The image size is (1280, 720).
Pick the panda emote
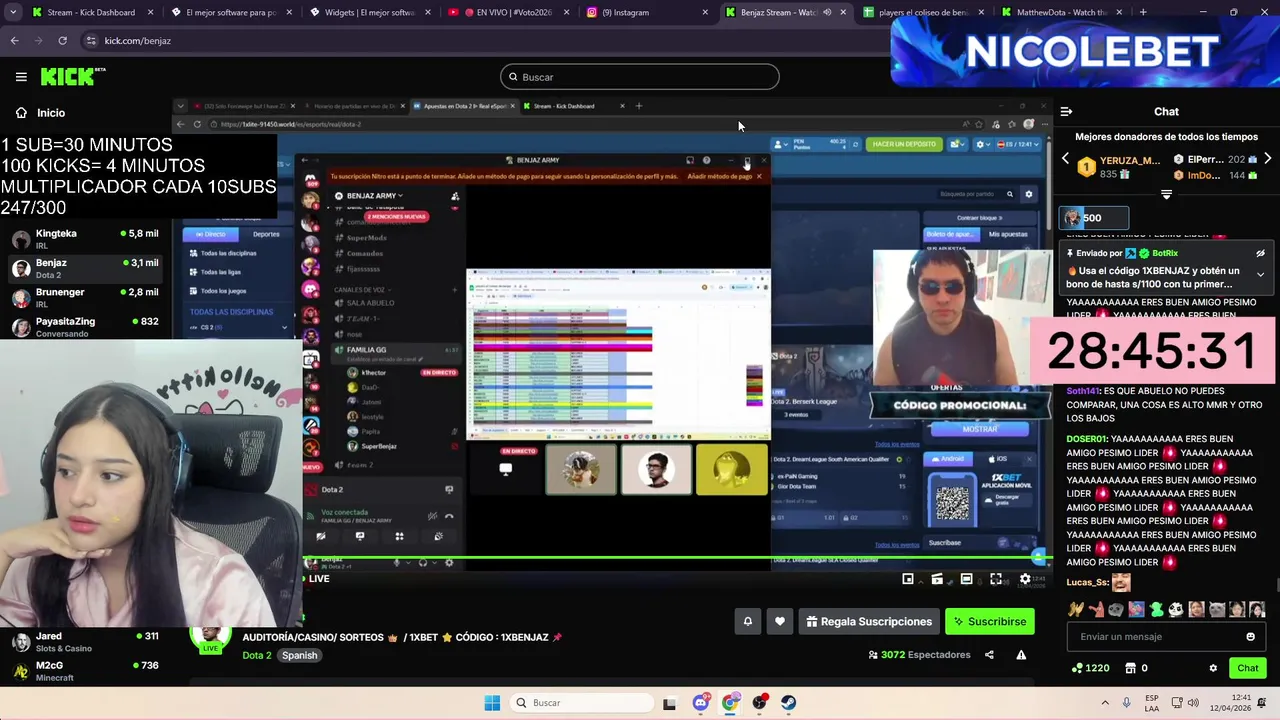(x=1176, y=609)
